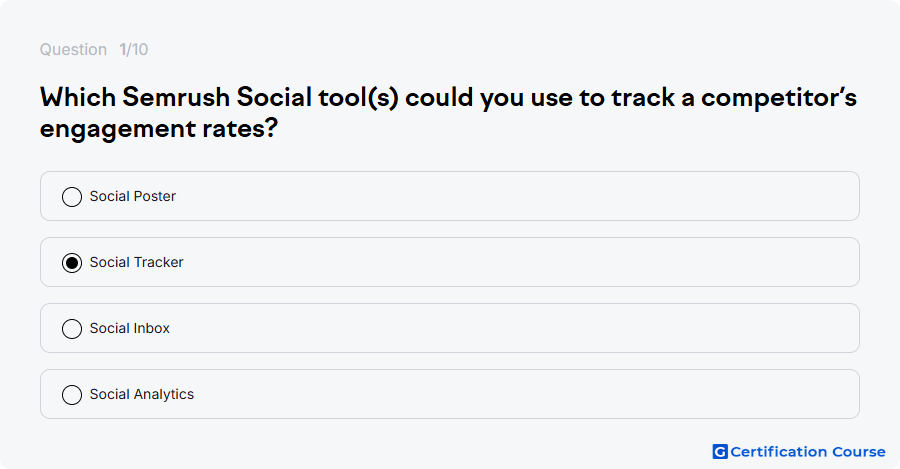Click empty area of Social Analytics answer card

point(517,394)
